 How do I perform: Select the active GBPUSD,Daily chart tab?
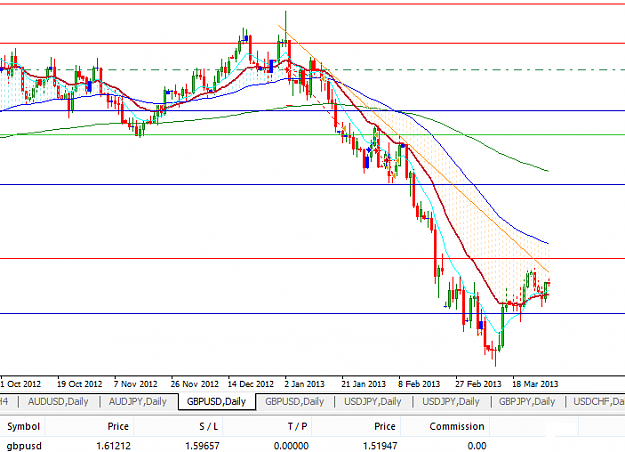(216, 401)
